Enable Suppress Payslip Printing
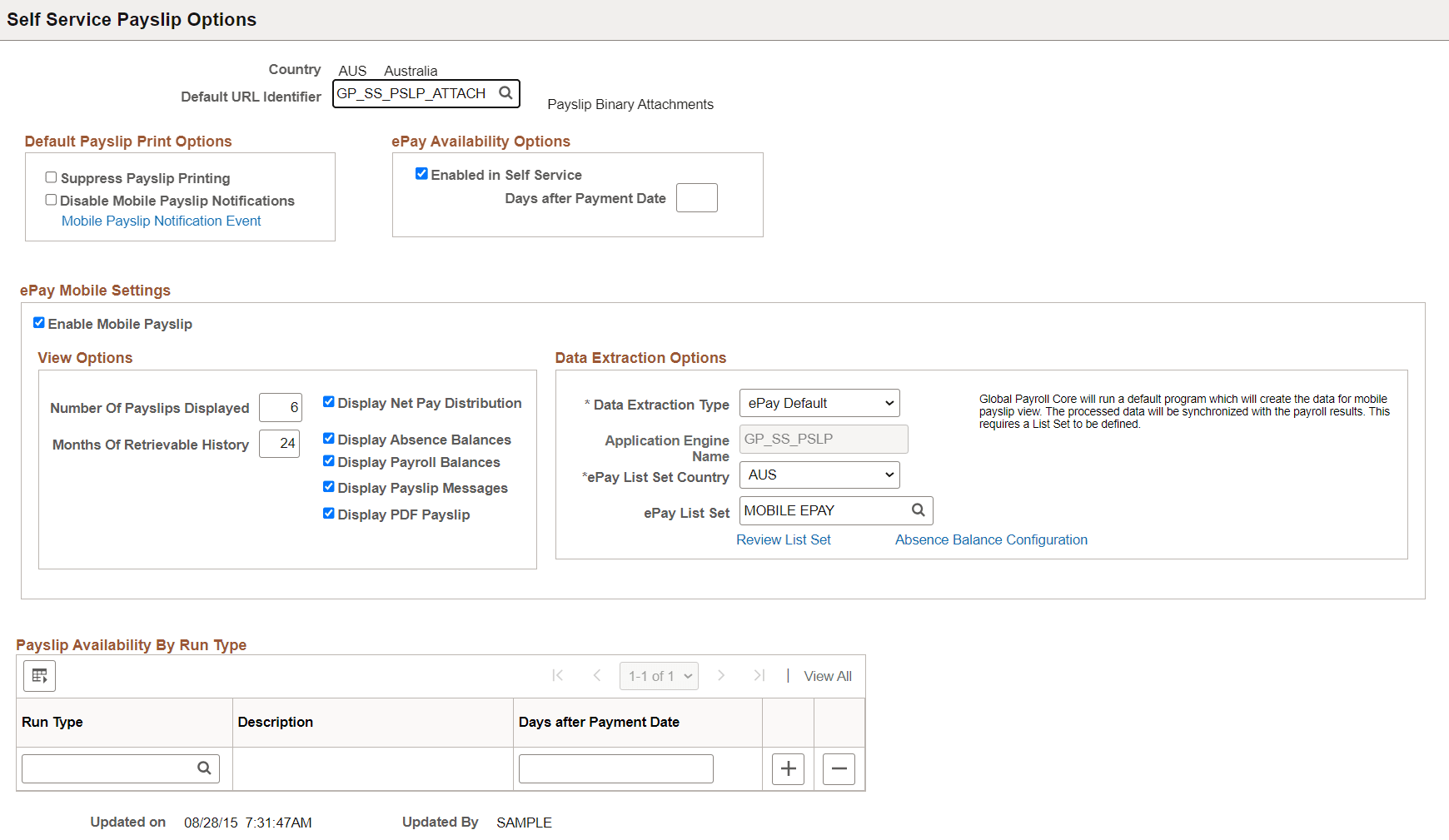The image size is (1449, 840). coord(51,176)
